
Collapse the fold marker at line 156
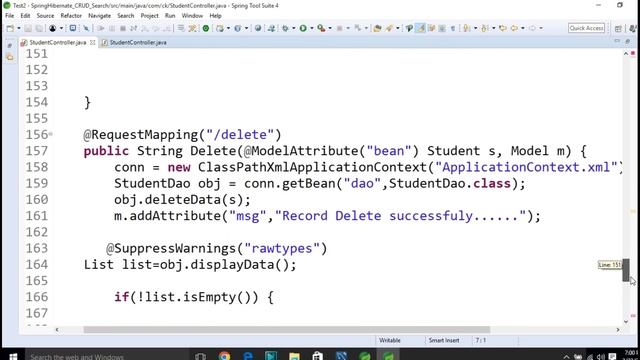pos(51,134)
